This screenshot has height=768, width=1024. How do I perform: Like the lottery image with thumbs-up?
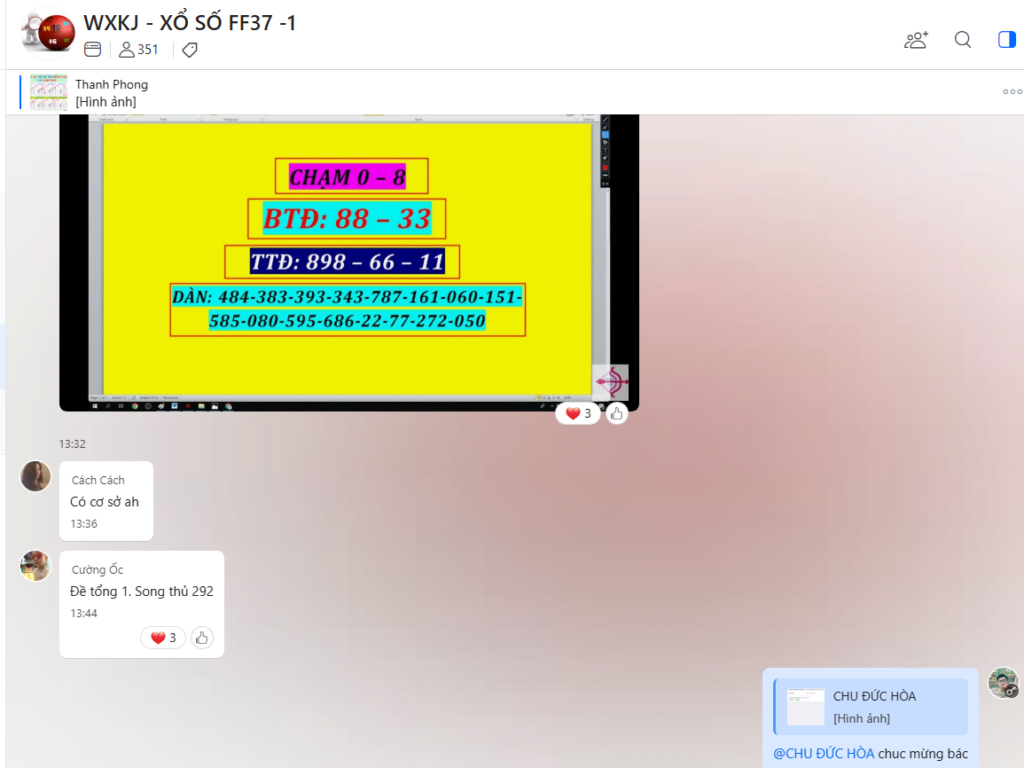[x=617, y=413]
